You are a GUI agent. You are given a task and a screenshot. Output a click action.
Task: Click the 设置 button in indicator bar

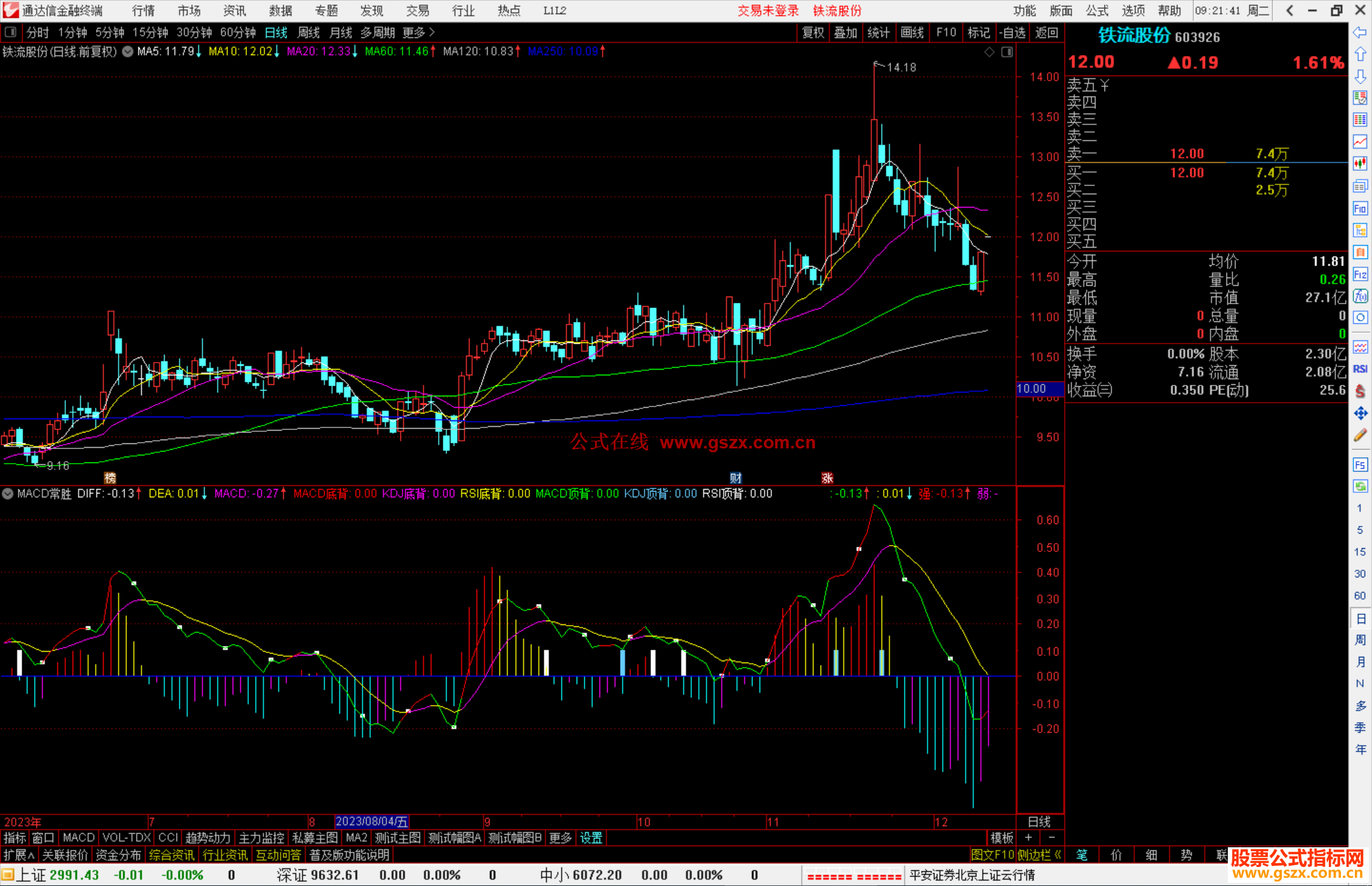(591, 838)
